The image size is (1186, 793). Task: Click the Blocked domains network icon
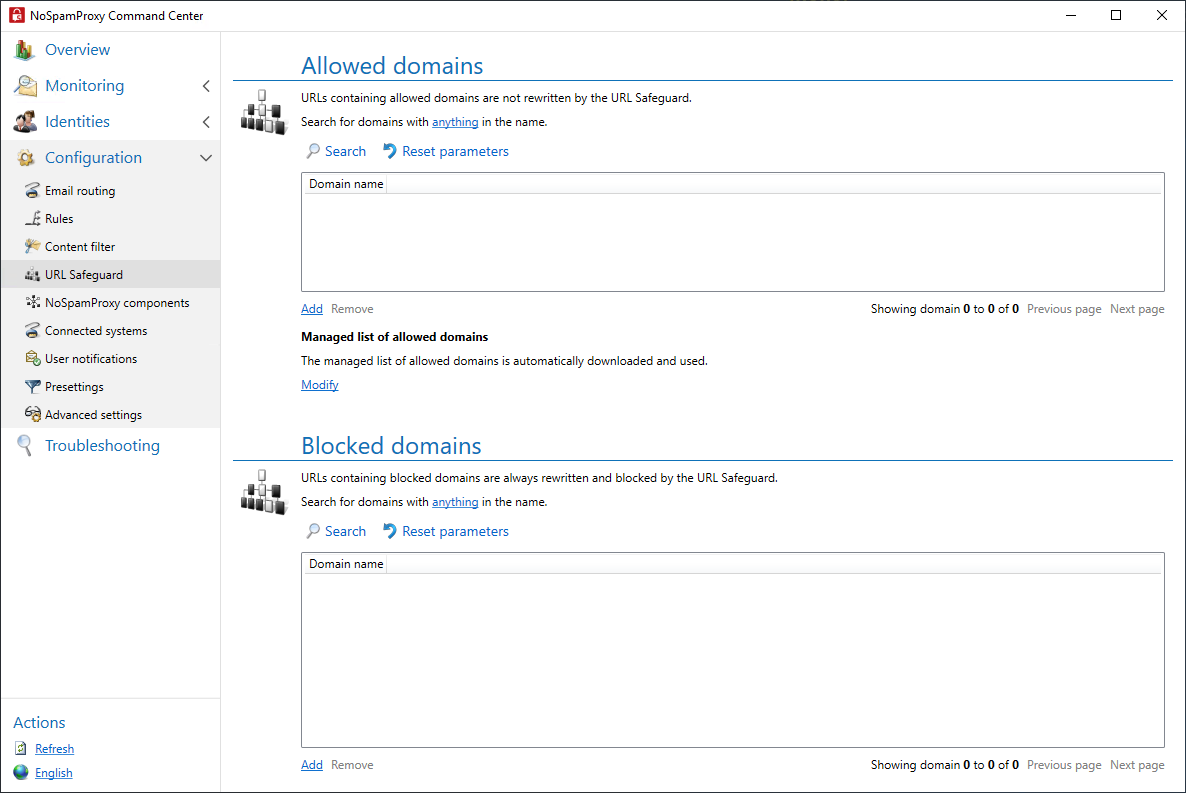(x=264, y=492)
